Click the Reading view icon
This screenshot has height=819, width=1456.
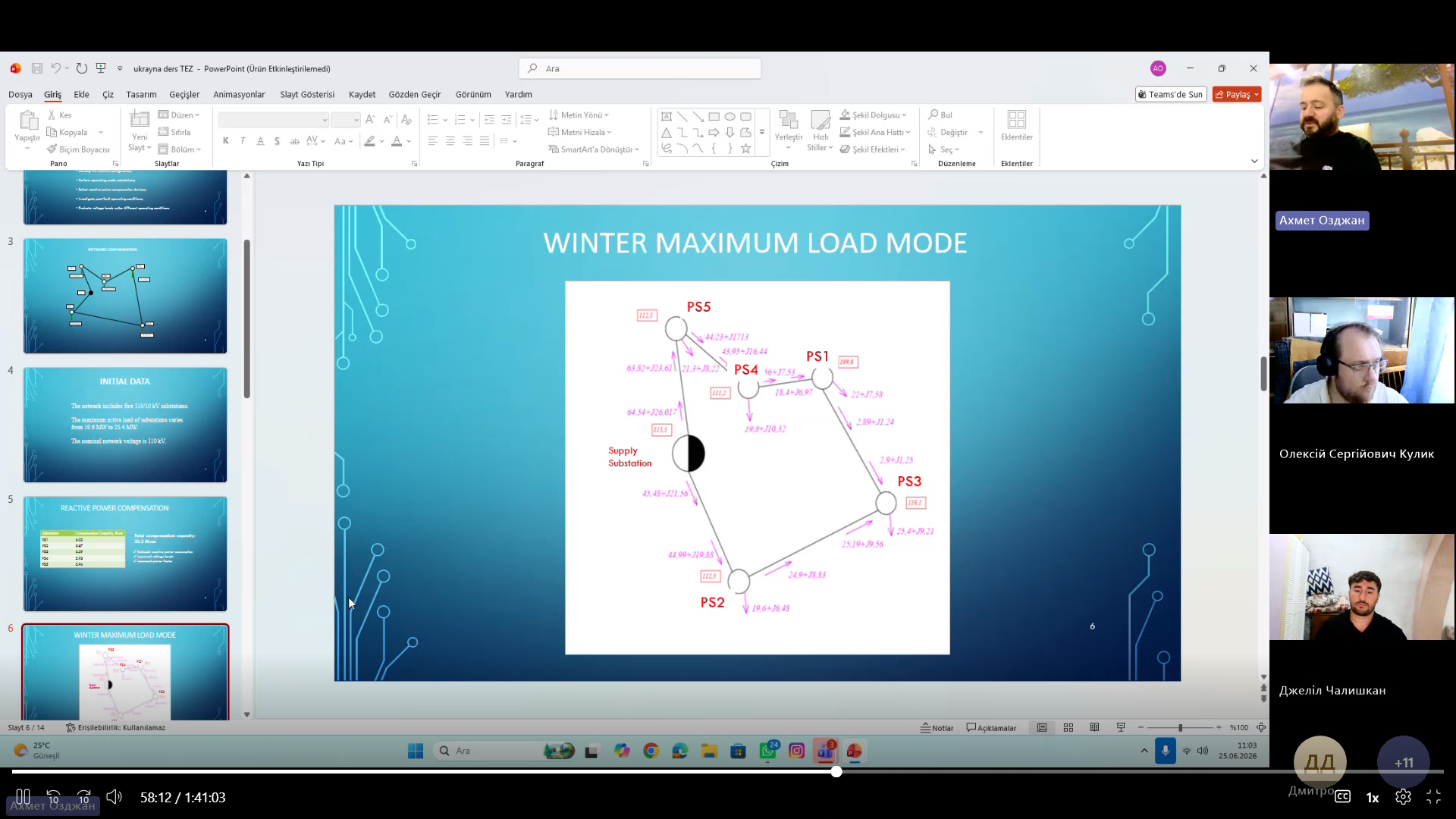(x=1094, y=727)
